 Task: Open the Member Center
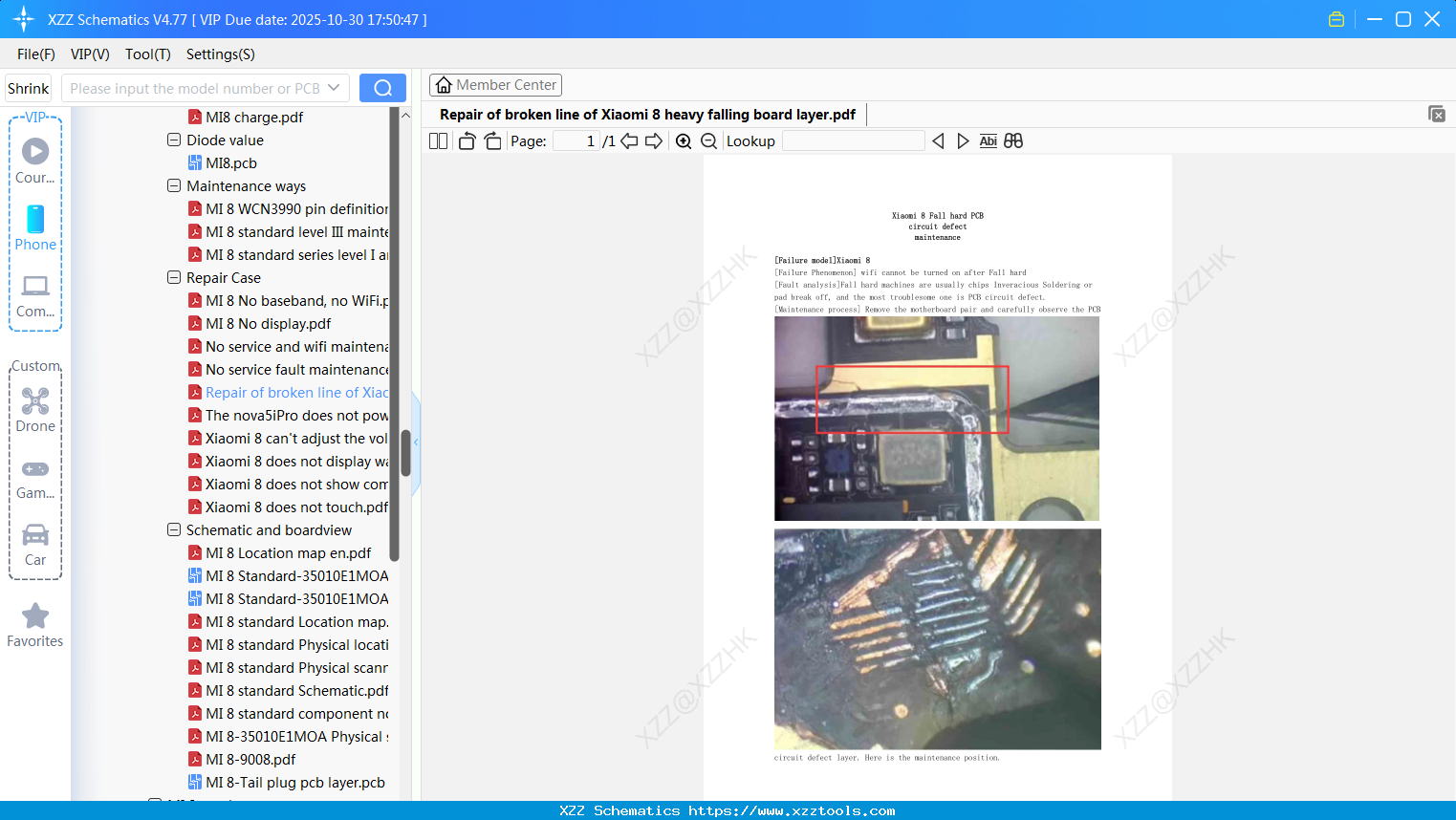coord(495,85)
